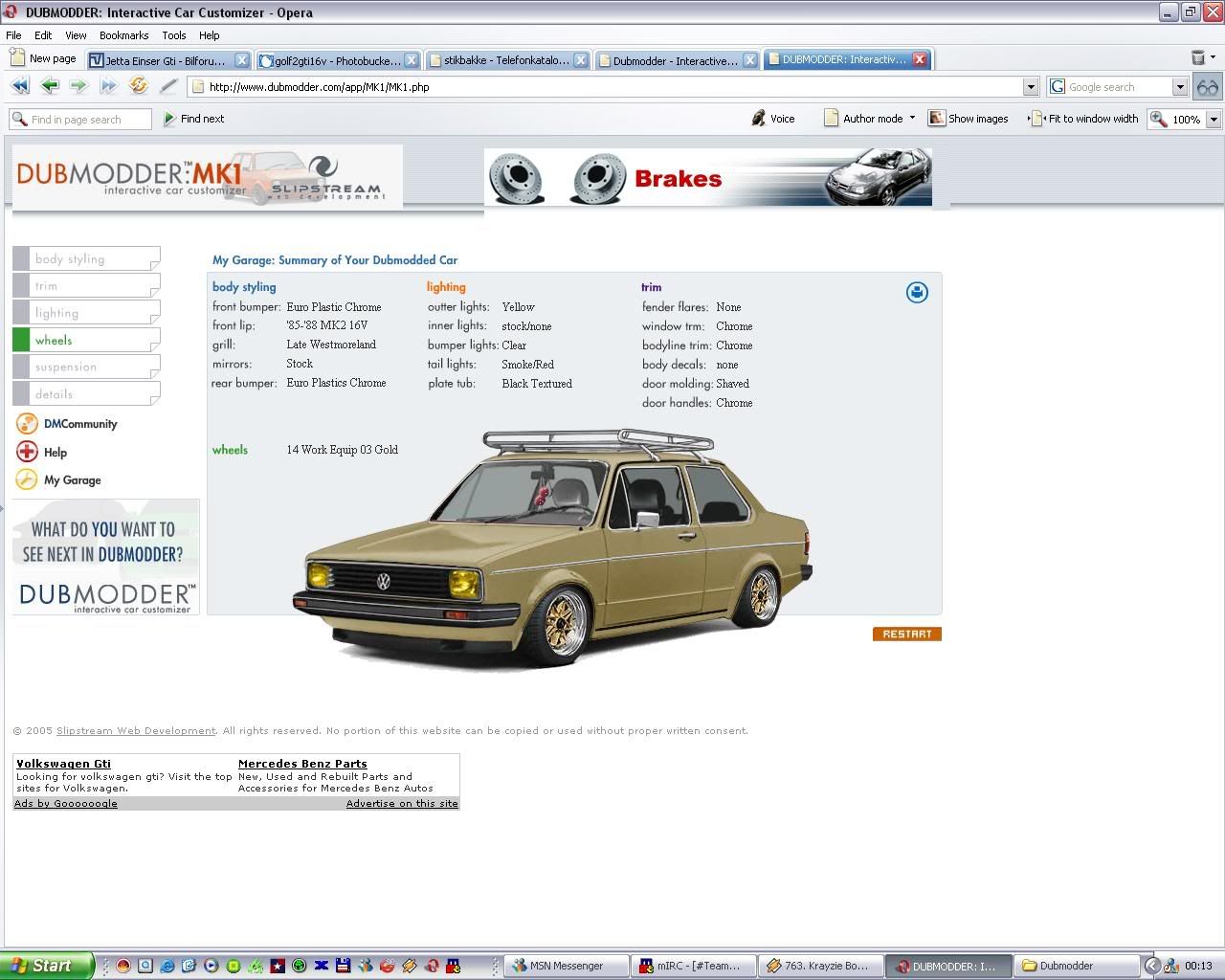Viewport: 1225px width, 980px height.
Task: Click the DMCommunity icon in the sidebar
Action: point(27,423)
